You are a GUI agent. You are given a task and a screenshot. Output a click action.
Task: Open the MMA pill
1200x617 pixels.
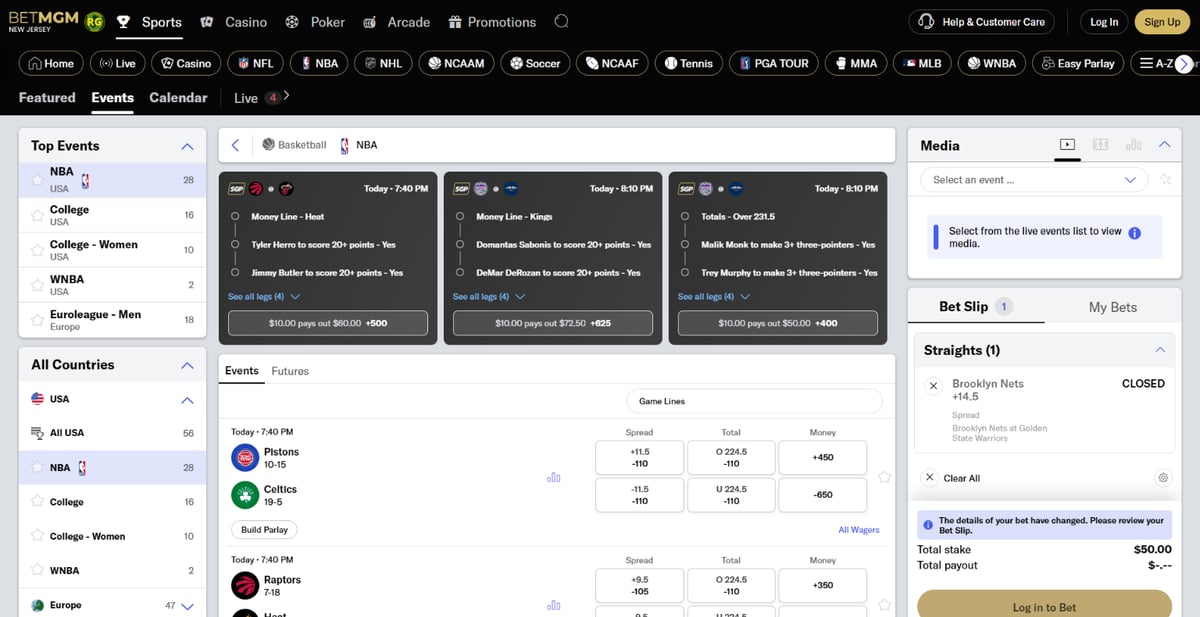pyautogui.click(x=854, y=63)
